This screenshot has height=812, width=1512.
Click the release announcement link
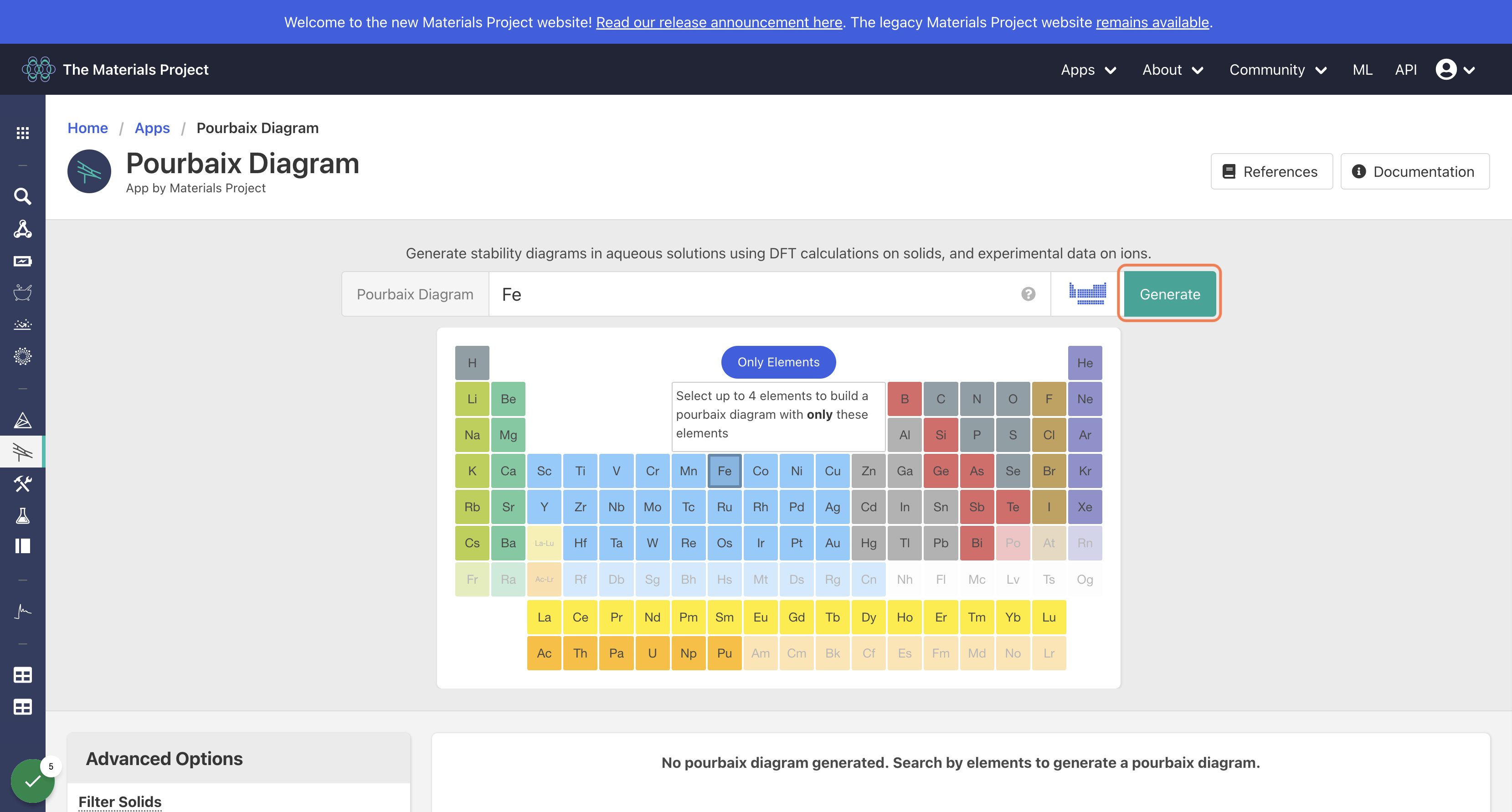point(719,22)
